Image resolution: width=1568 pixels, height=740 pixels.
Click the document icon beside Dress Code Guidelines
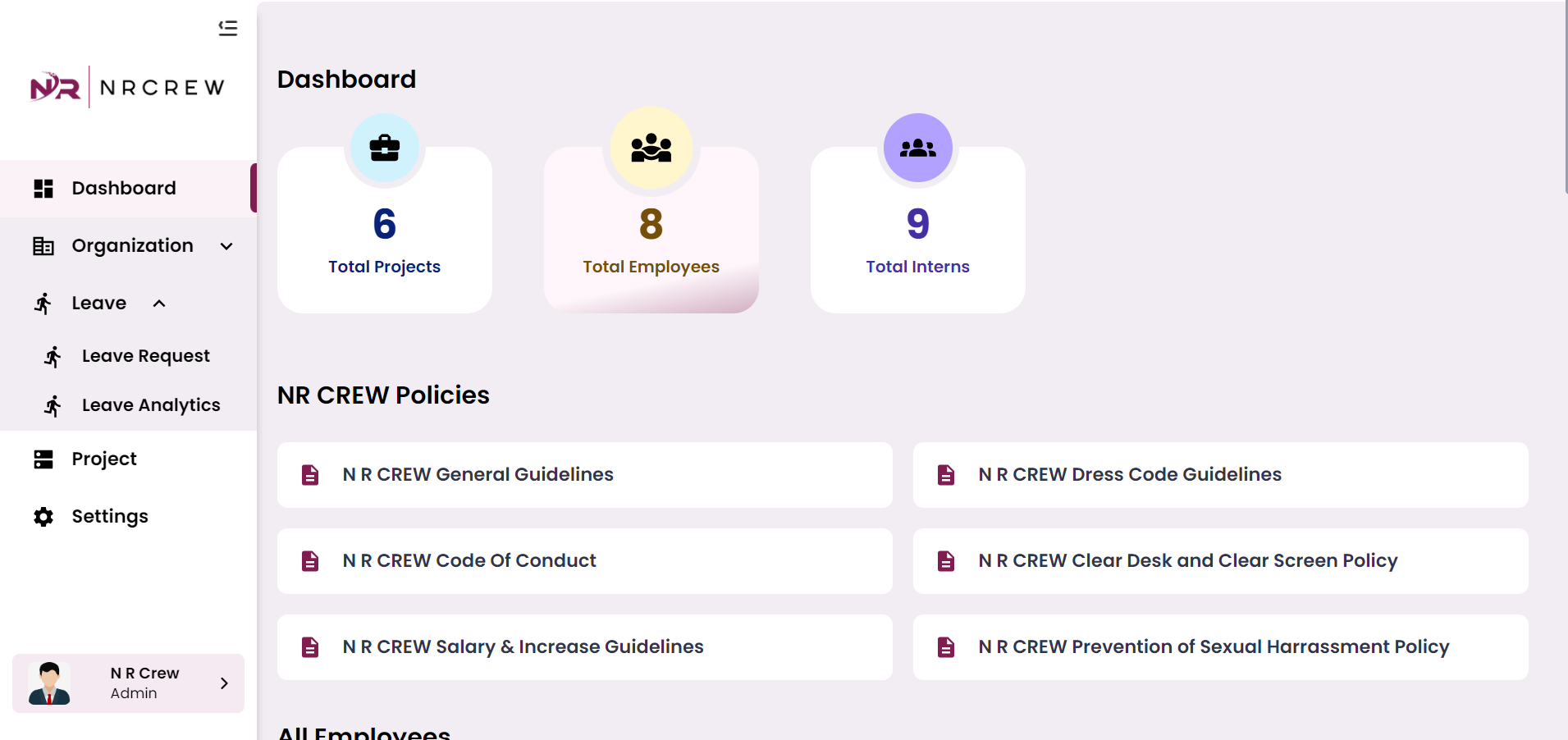point(946,475)
